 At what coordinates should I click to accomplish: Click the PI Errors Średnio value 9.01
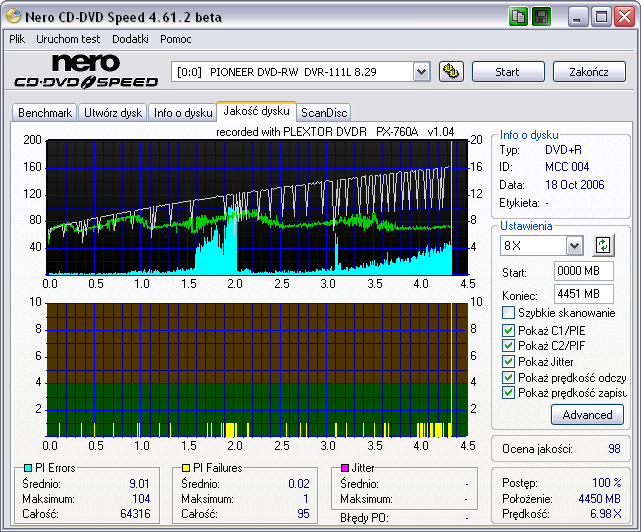coord(139,484)
